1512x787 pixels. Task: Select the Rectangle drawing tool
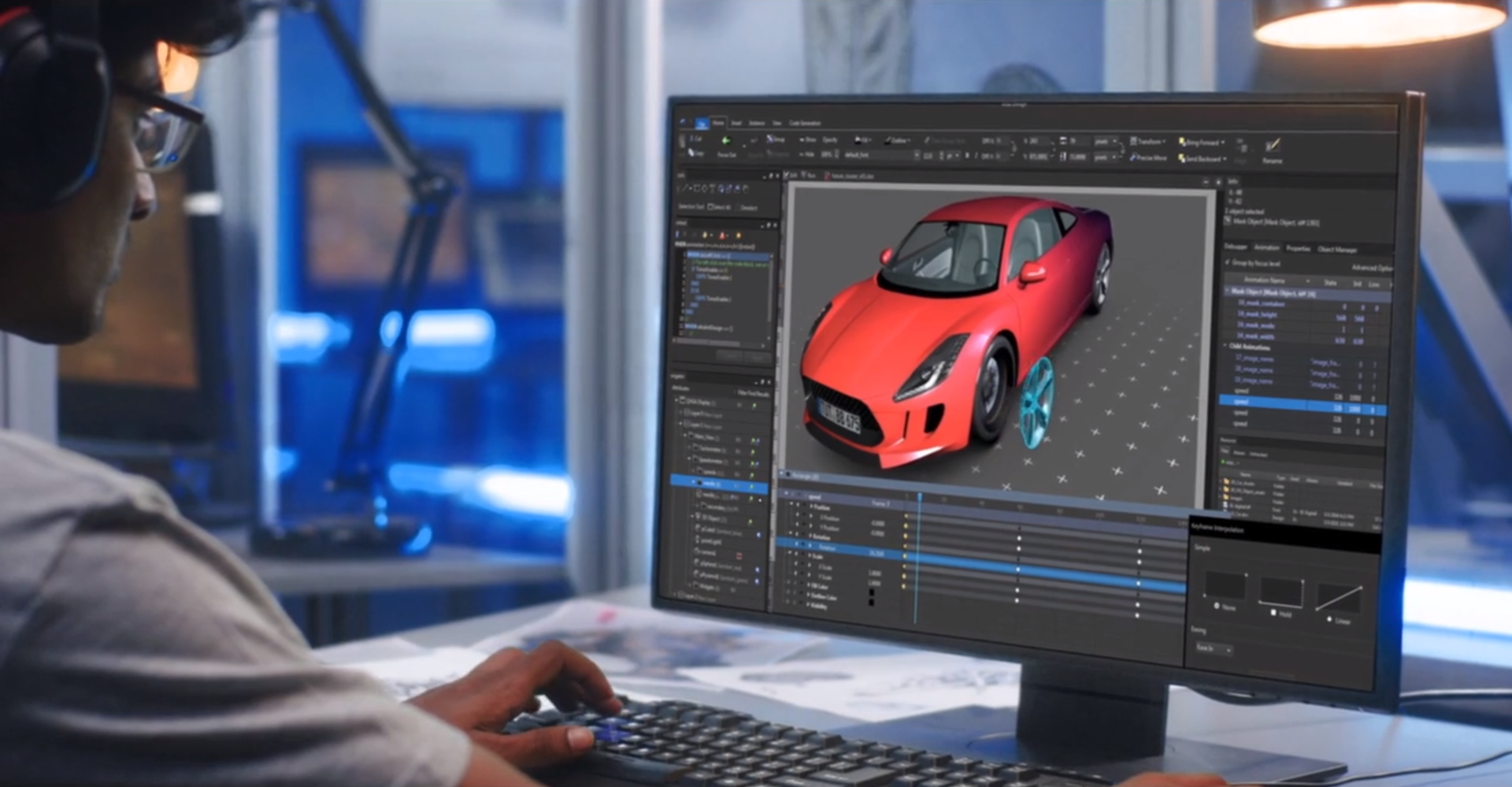click(x=699, y=188)
